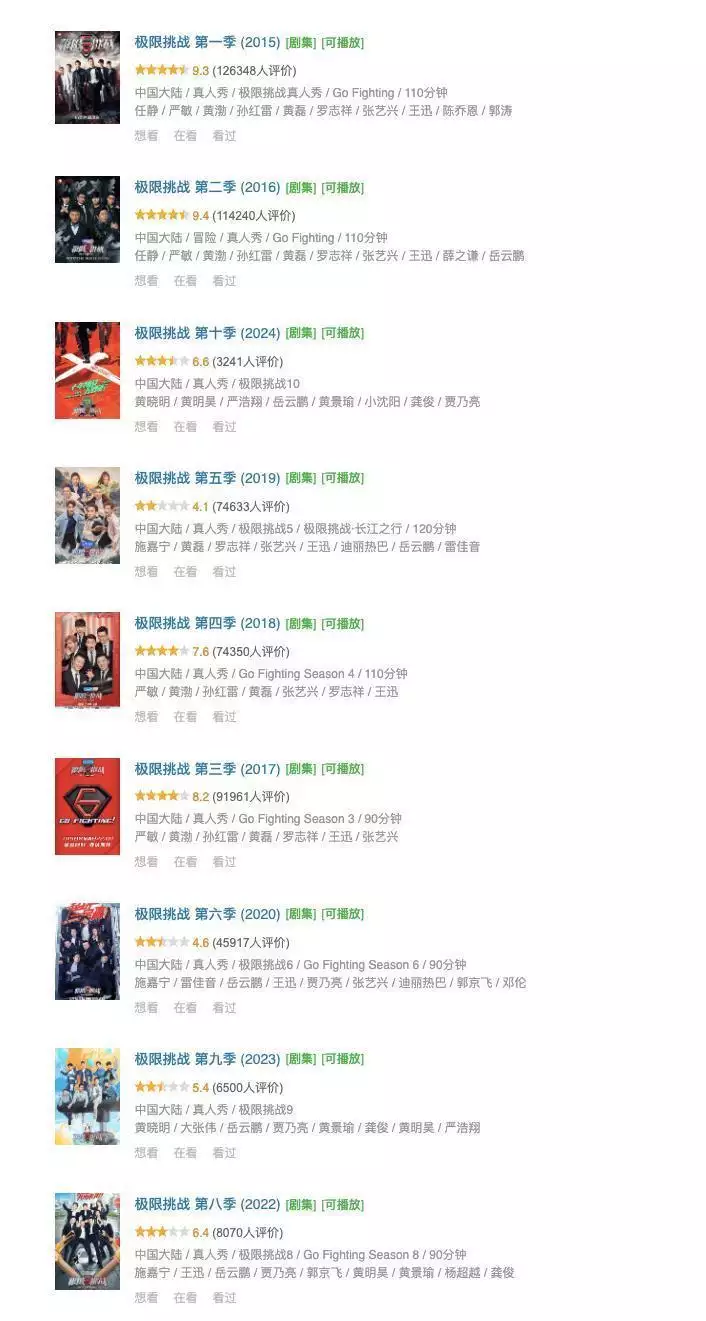Open the 极限挑战 第四季 (2018) title link
Screen dimensions: 706x1321
(x=208, y=623)
